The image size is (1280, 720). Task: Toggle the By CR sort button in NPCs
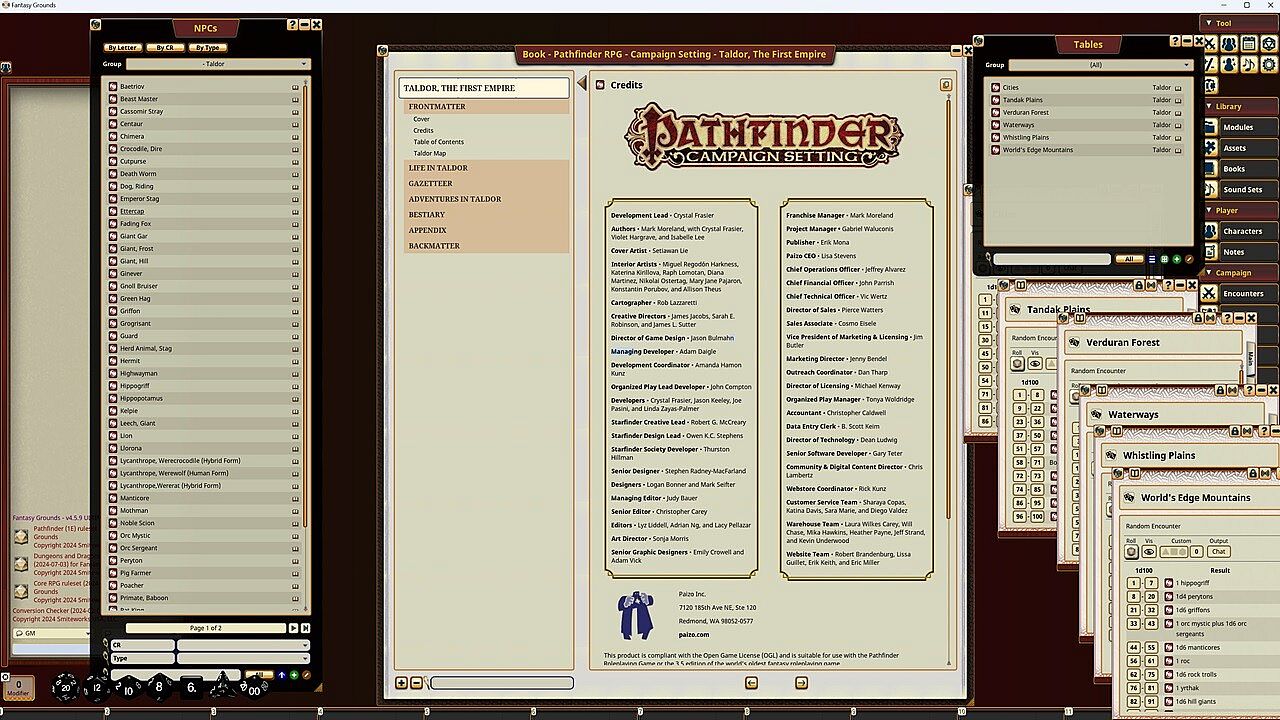coord(165,47)
